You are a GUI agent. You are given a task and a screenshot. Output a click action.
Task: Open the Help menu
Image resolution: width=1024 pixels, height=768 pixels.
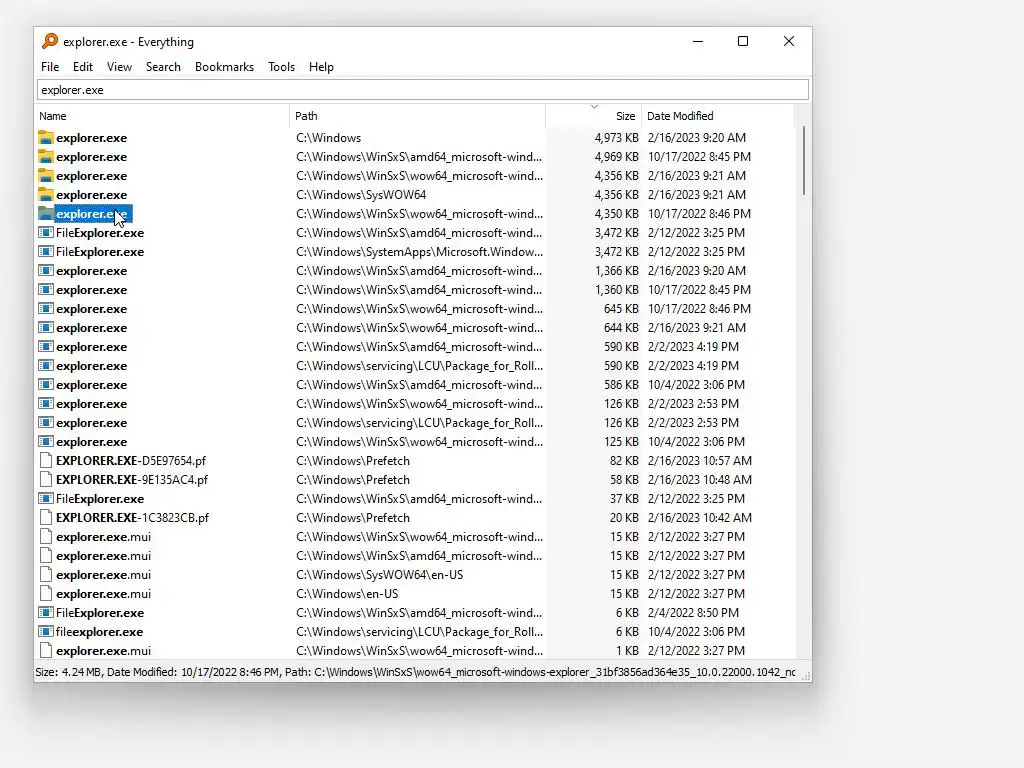[x=321, y=67]
